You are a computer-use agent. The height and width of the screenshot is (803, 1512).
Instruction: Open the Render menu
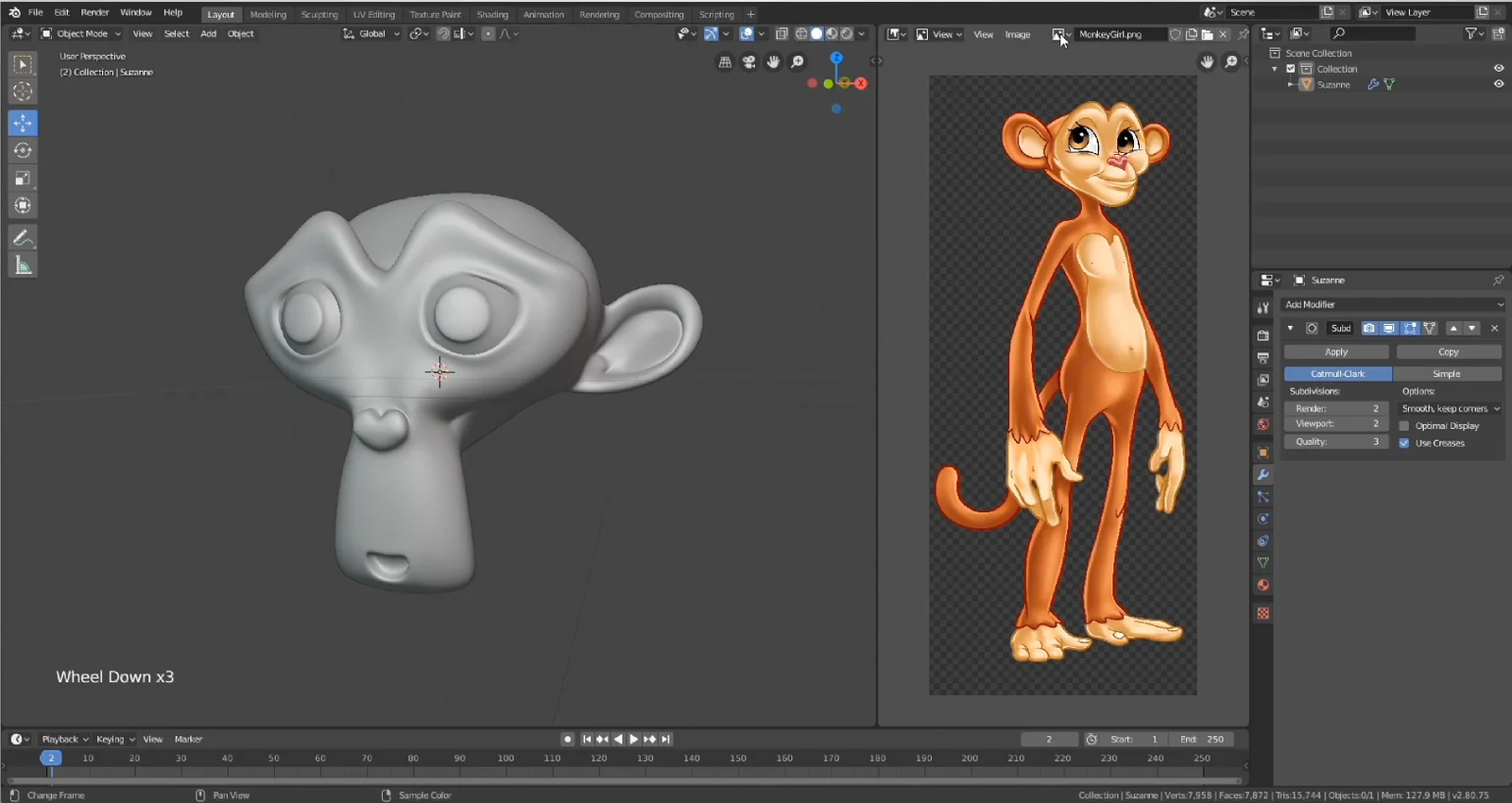pyautogui.click(x=94, y=12)
